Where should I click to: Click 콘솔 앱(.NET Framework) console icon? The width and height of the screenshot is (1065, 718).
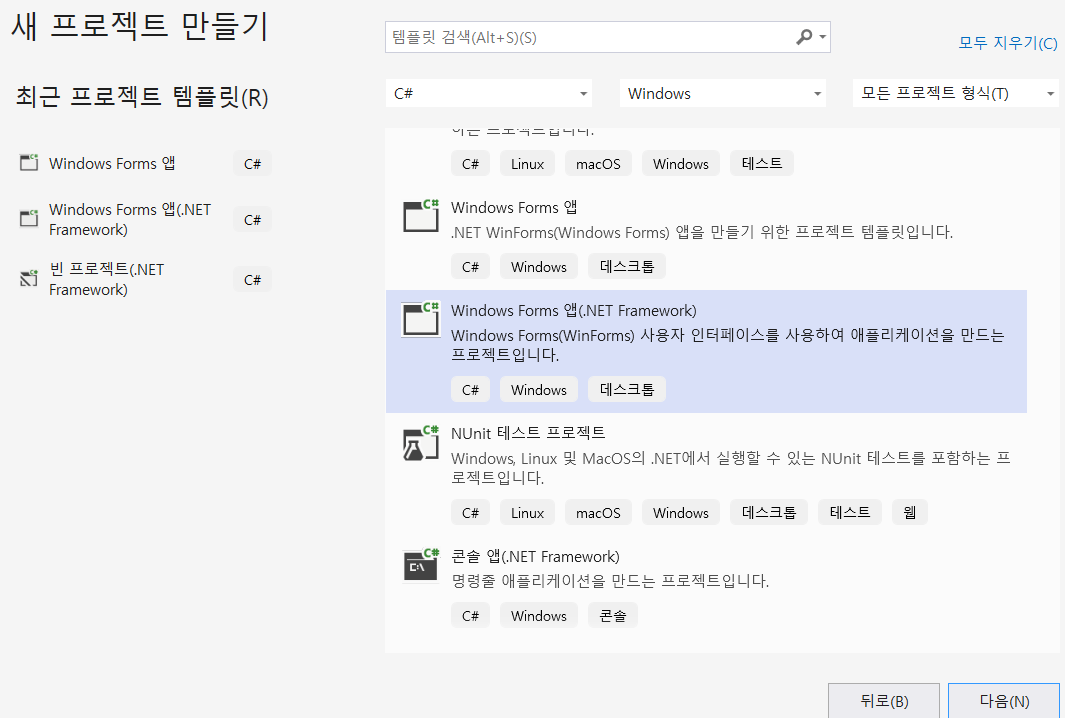click(421, 565)
